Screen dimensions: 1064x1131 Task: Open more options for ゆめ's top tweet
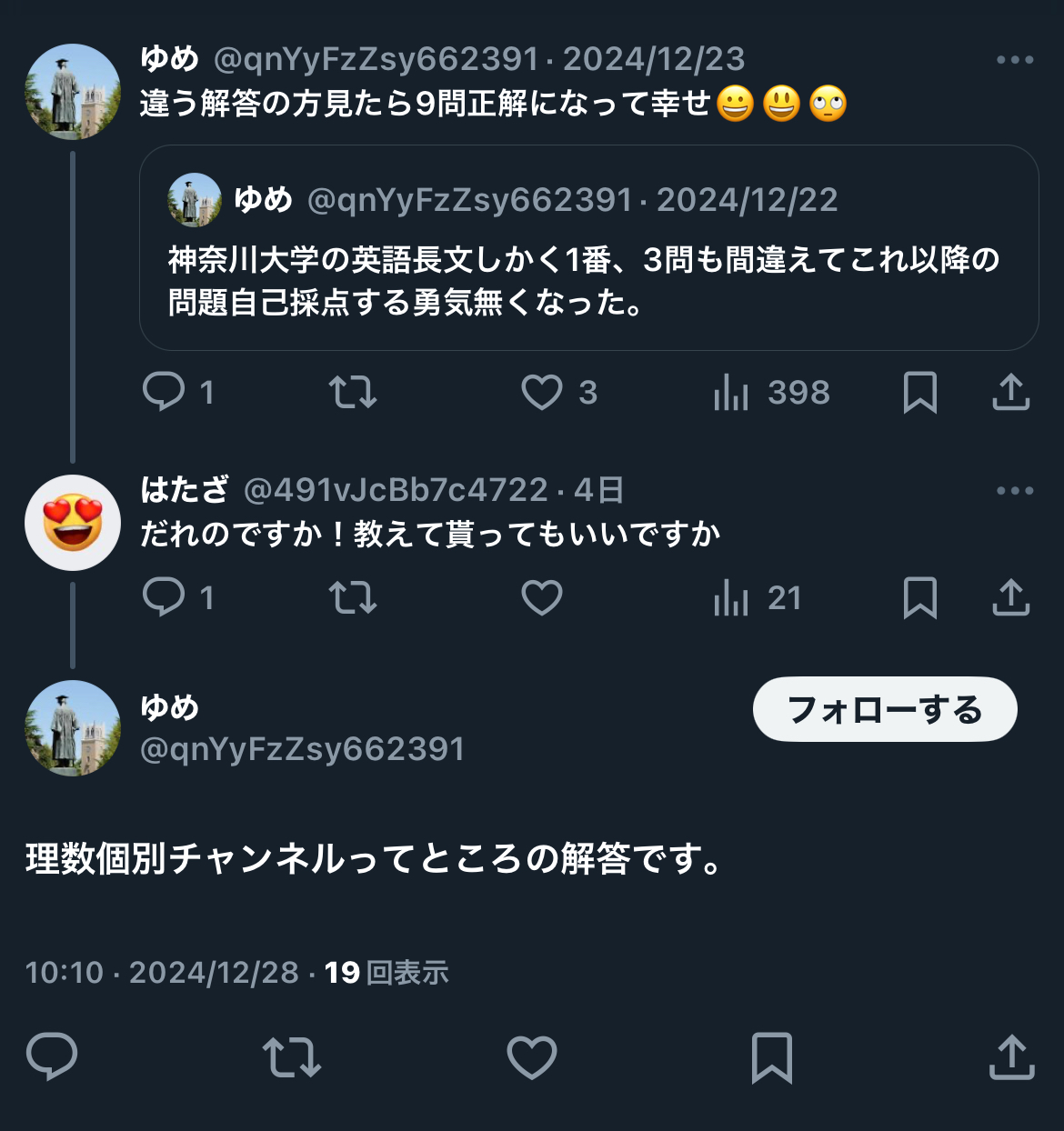(1015, 60)
